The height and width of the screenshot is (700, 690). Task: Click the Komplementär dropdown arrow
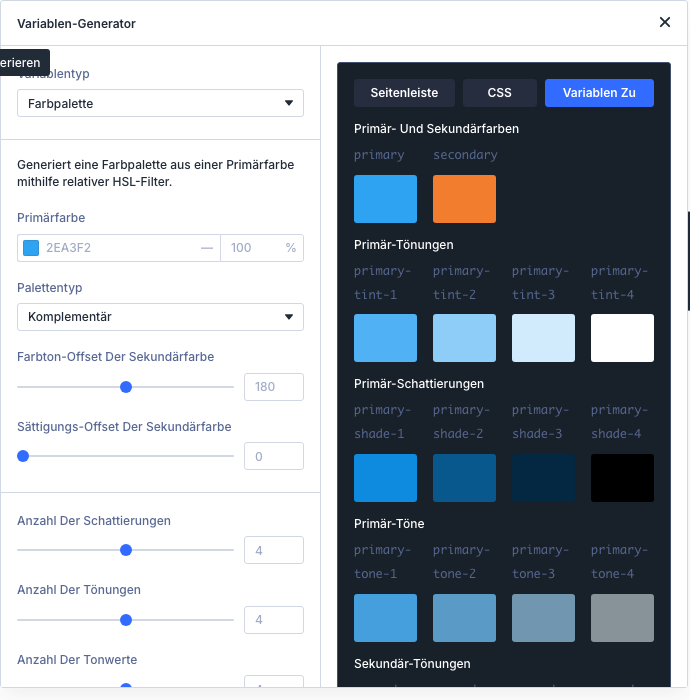(289, 317)
